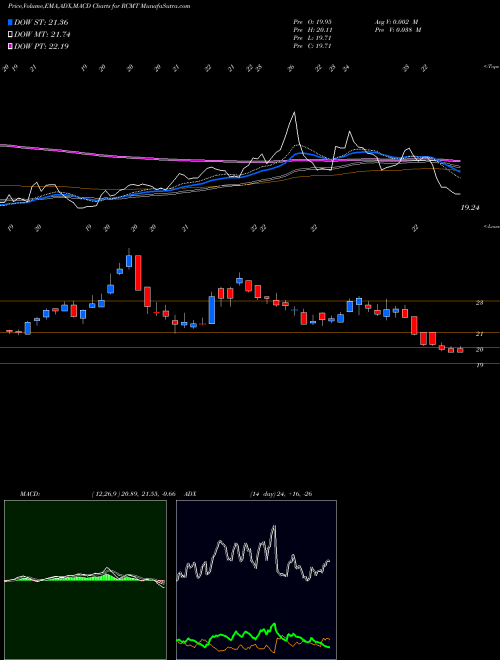The image size is (500, 660).
Task: Open the green MACD histogram panel
Action: pyautogui.click(x=85, y=580)
